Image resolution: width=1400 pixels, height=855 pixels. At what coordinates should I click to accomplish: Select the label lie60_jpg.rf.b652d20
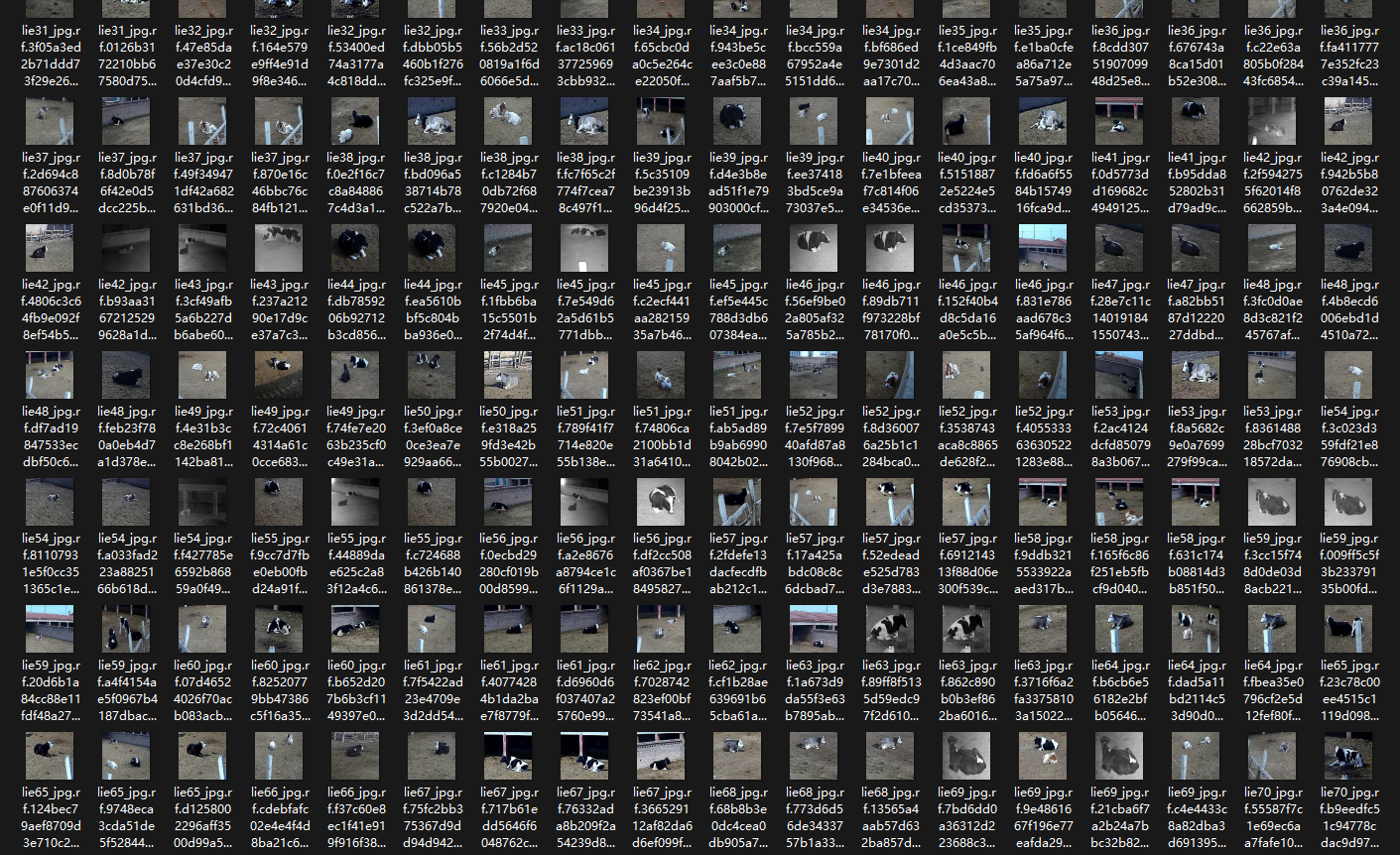[x=355, y=691]
